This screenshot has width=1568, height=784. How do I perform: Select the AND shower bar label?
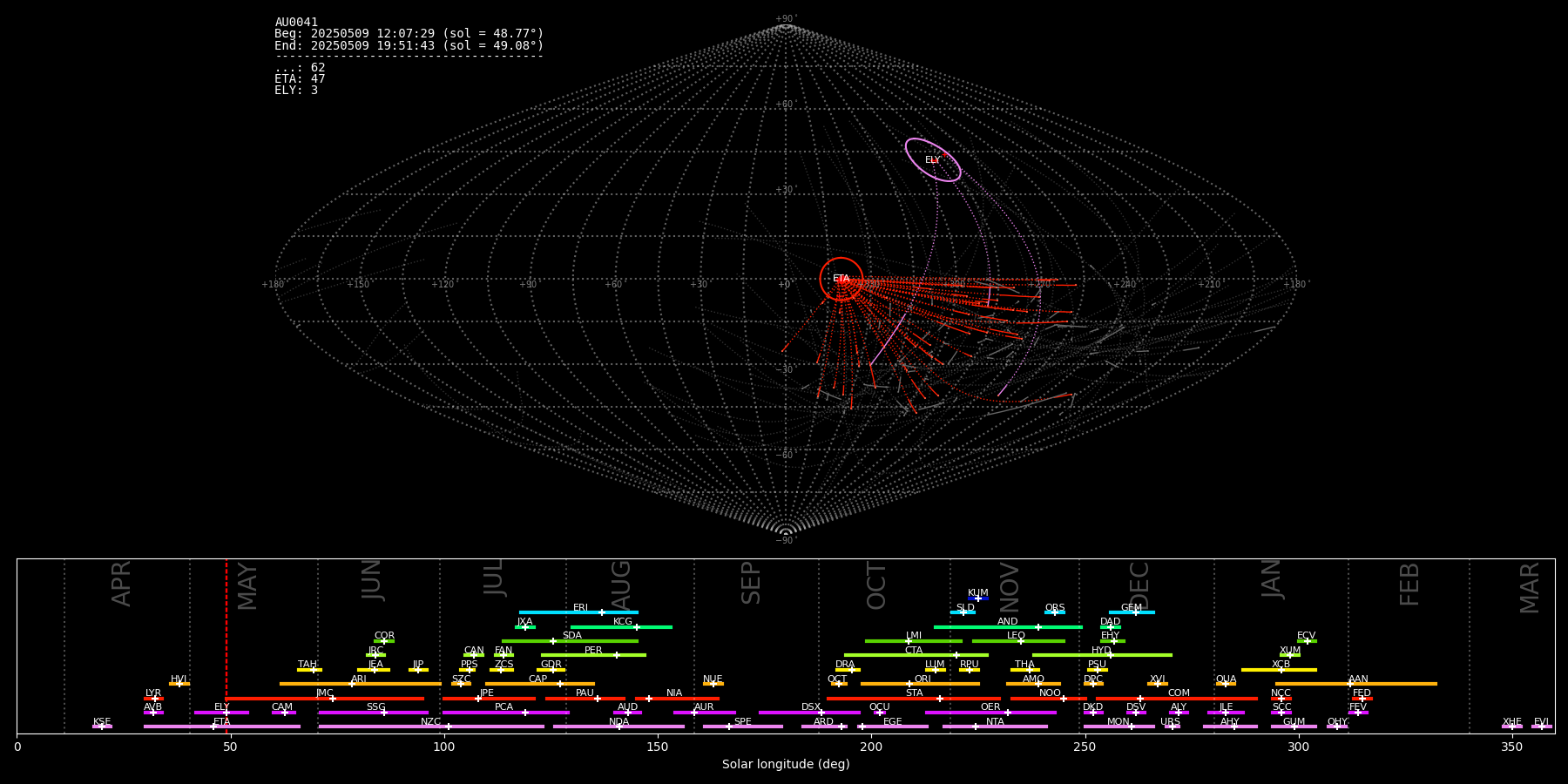[x=1008, y=622]
